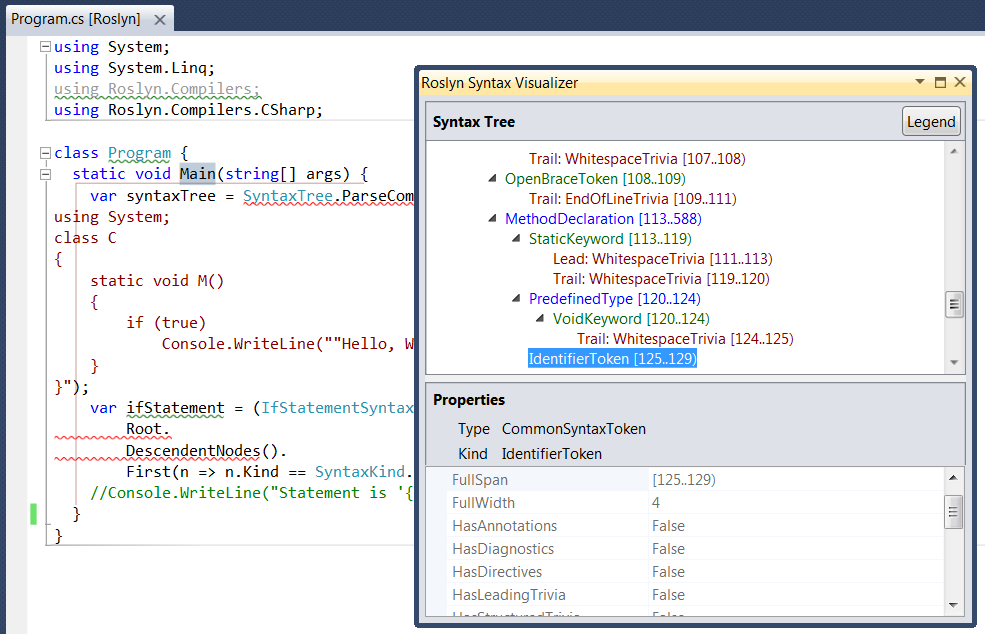The image size is (985, 634).
Task: Collapse the StaticKeyword node triangle
Action: pyautogui.click(x=516, y=239)
